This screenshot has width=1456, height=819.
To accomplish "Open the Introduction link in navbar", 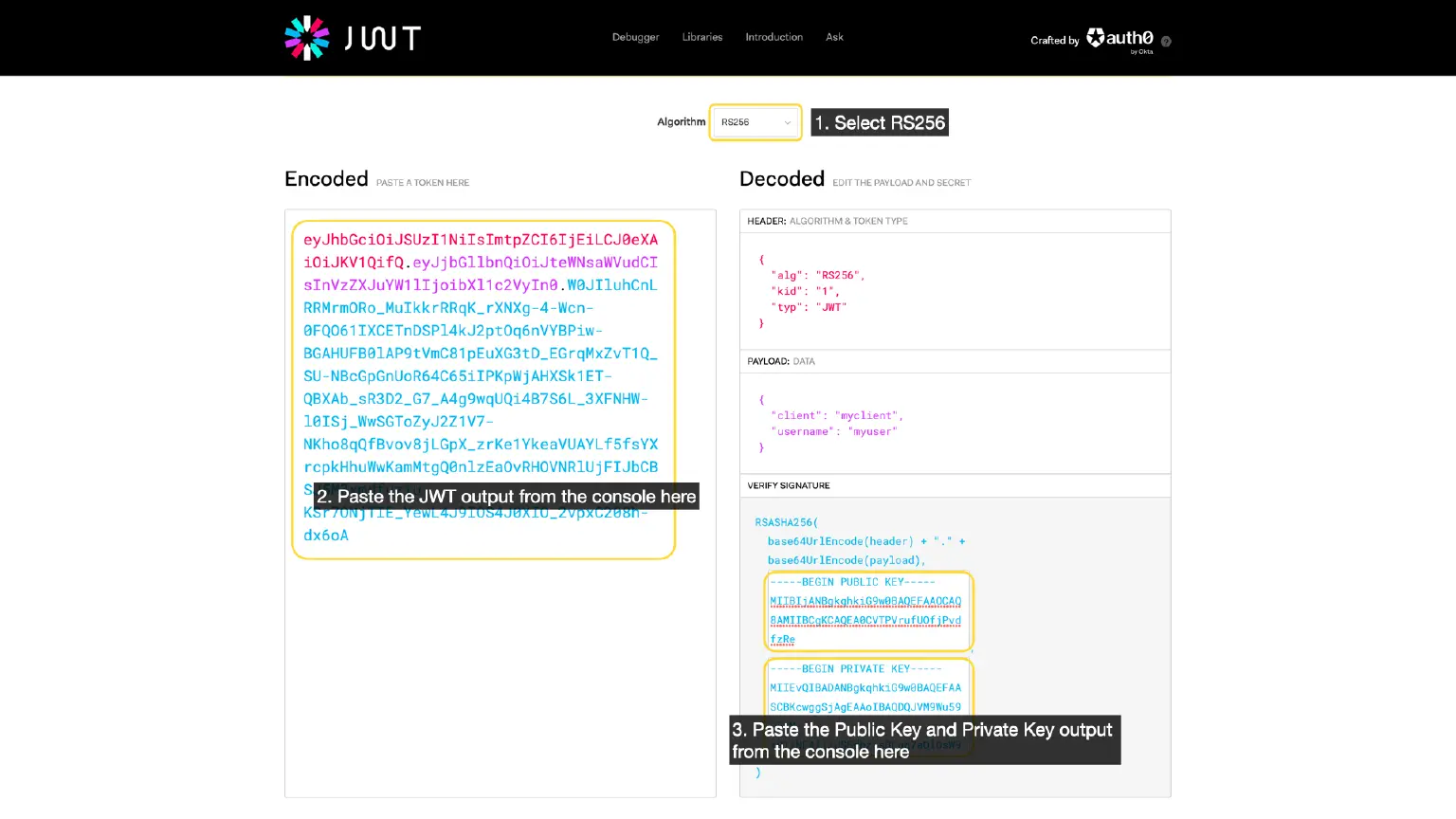I will 773,38.
